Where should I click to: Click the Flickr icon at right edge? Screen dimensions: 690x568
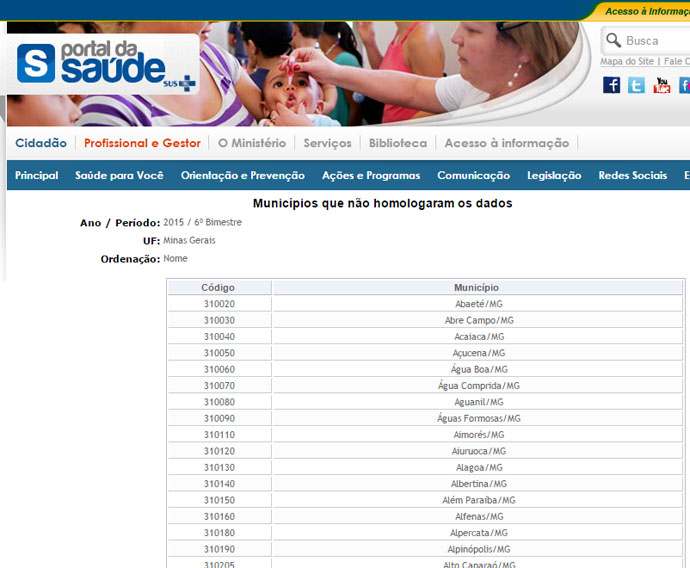tap(684, 85)
